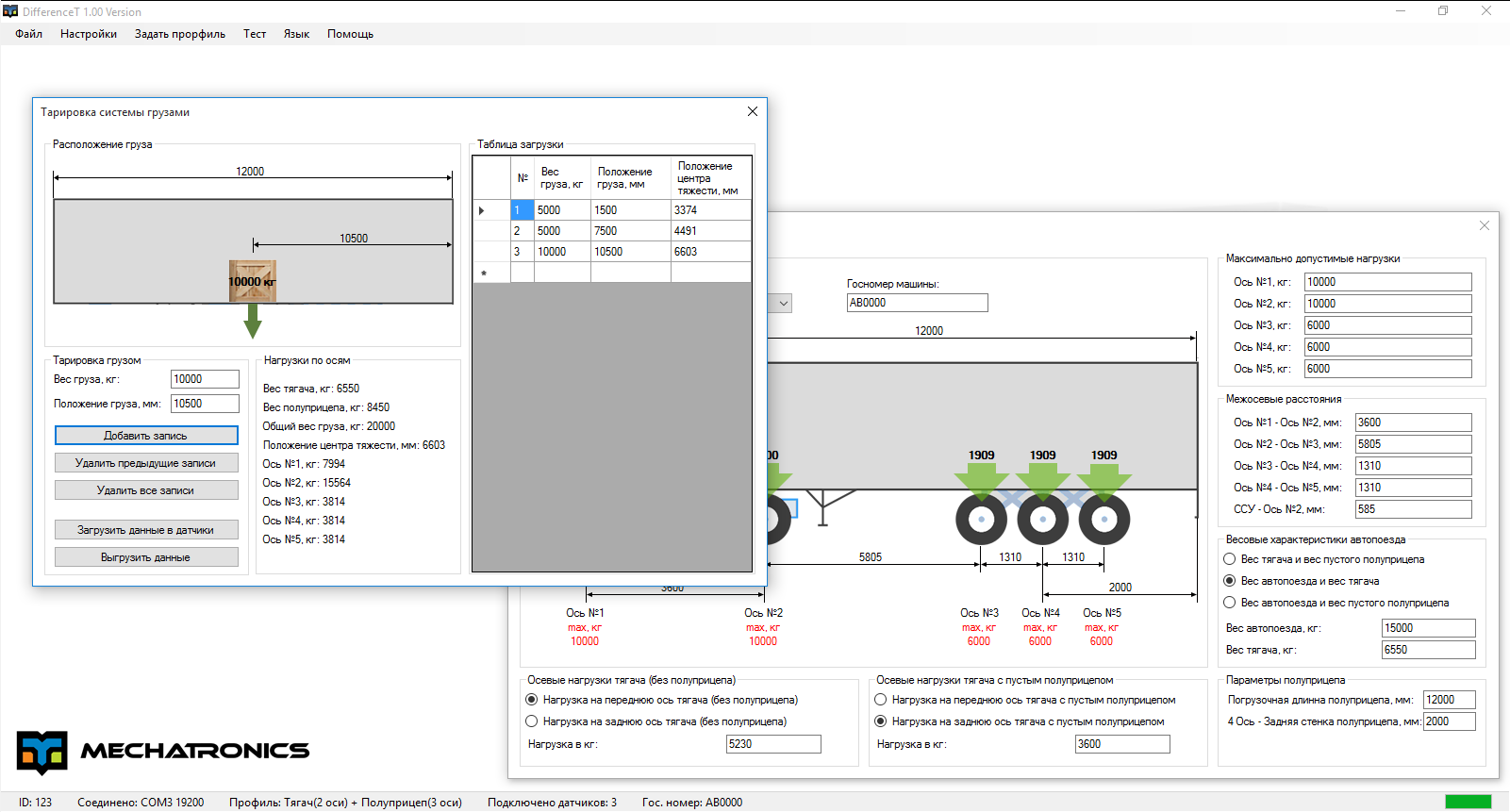Choose 'Нагрузка на заднюю ось тягача (без полуприцепа)'

pyautogui.click(x=532, y=721)
